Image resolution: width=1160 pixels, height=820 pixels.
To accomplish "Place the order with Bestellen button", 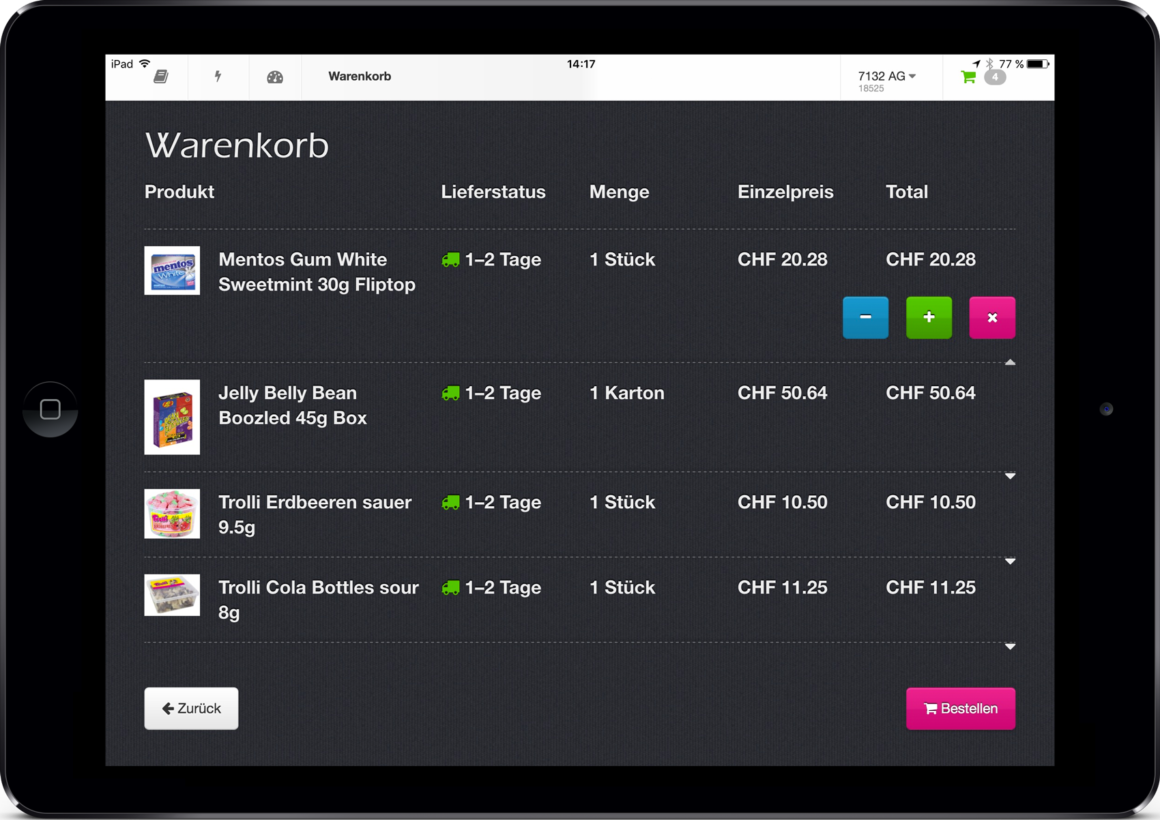I will [960, 708].
